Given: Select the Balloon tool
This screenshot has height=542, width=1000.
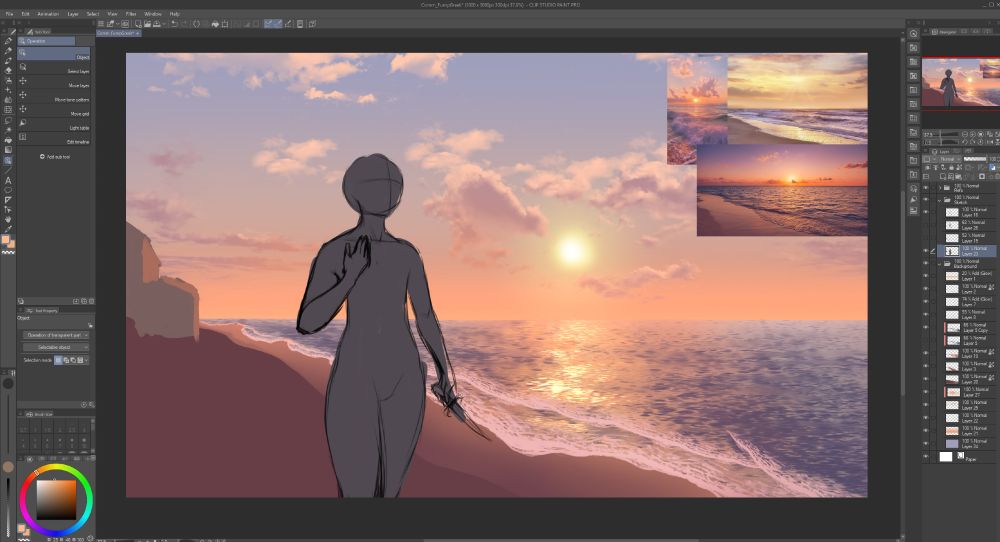Looking at the screenshot, I should tap(8, 190).
